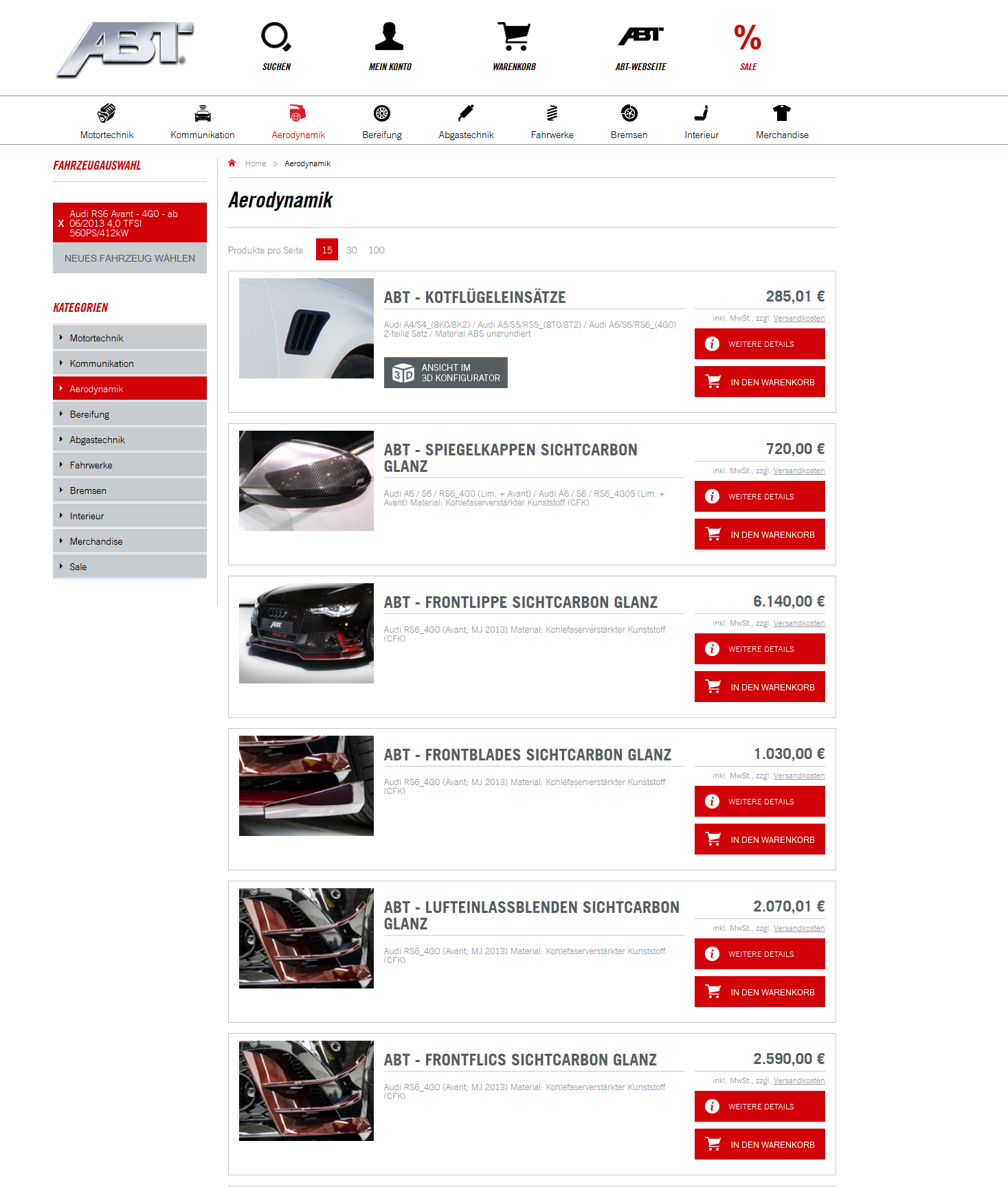Select Bremsen brake disc icon in nav

pyautogui.click(x=629, y=113)
